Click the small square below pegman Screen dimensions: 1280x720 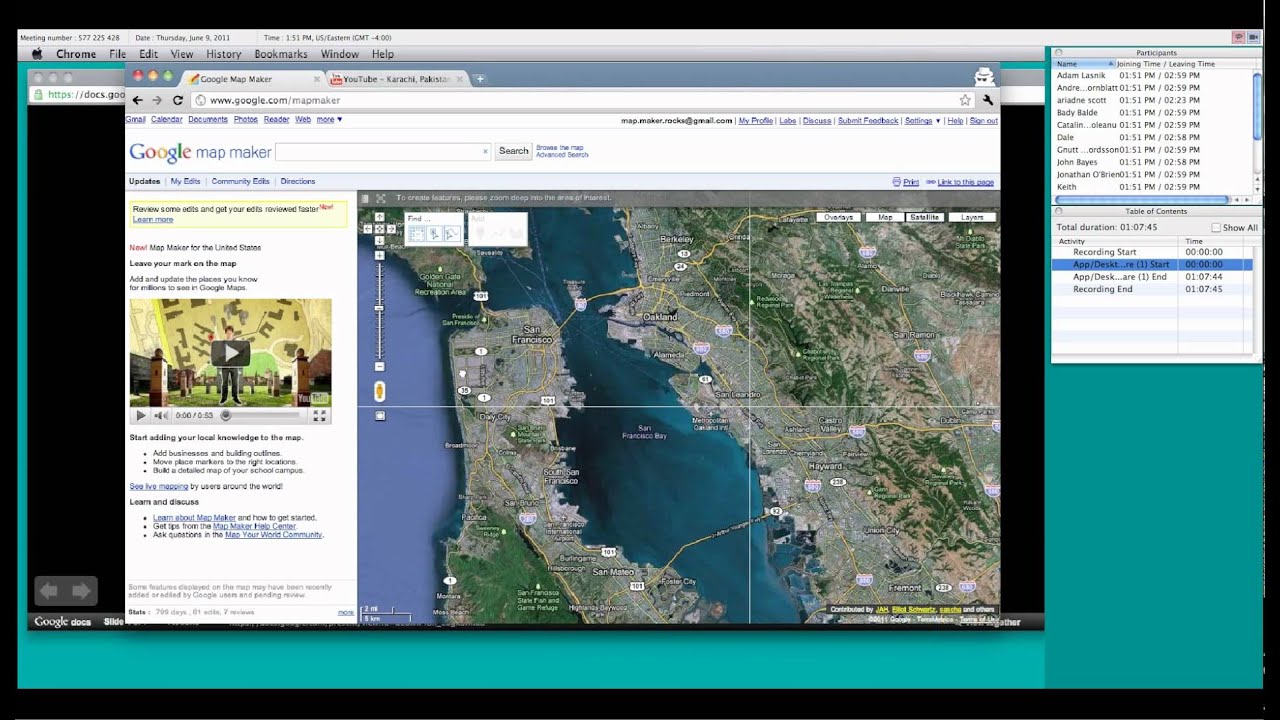coord(380,415)
